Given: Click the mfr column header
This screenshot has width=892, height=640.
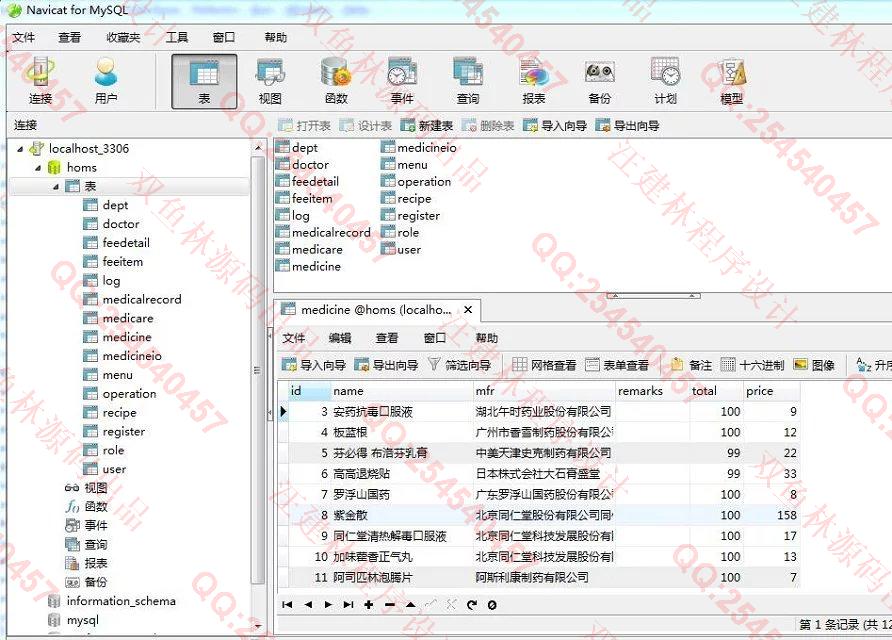Looking at the screenshot, I should pos(544,391).
